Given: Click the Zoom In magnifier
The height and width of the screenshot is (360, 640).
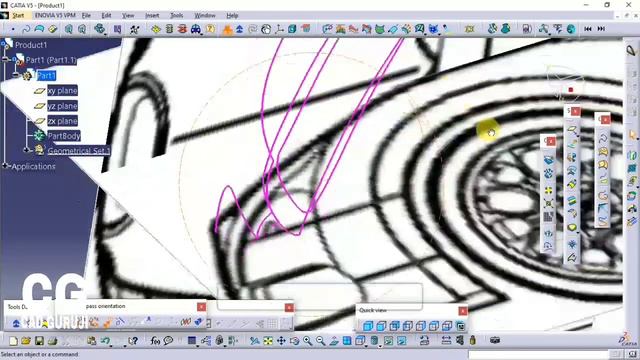Looking at the screenshot, I should click(x=307, y=341).
